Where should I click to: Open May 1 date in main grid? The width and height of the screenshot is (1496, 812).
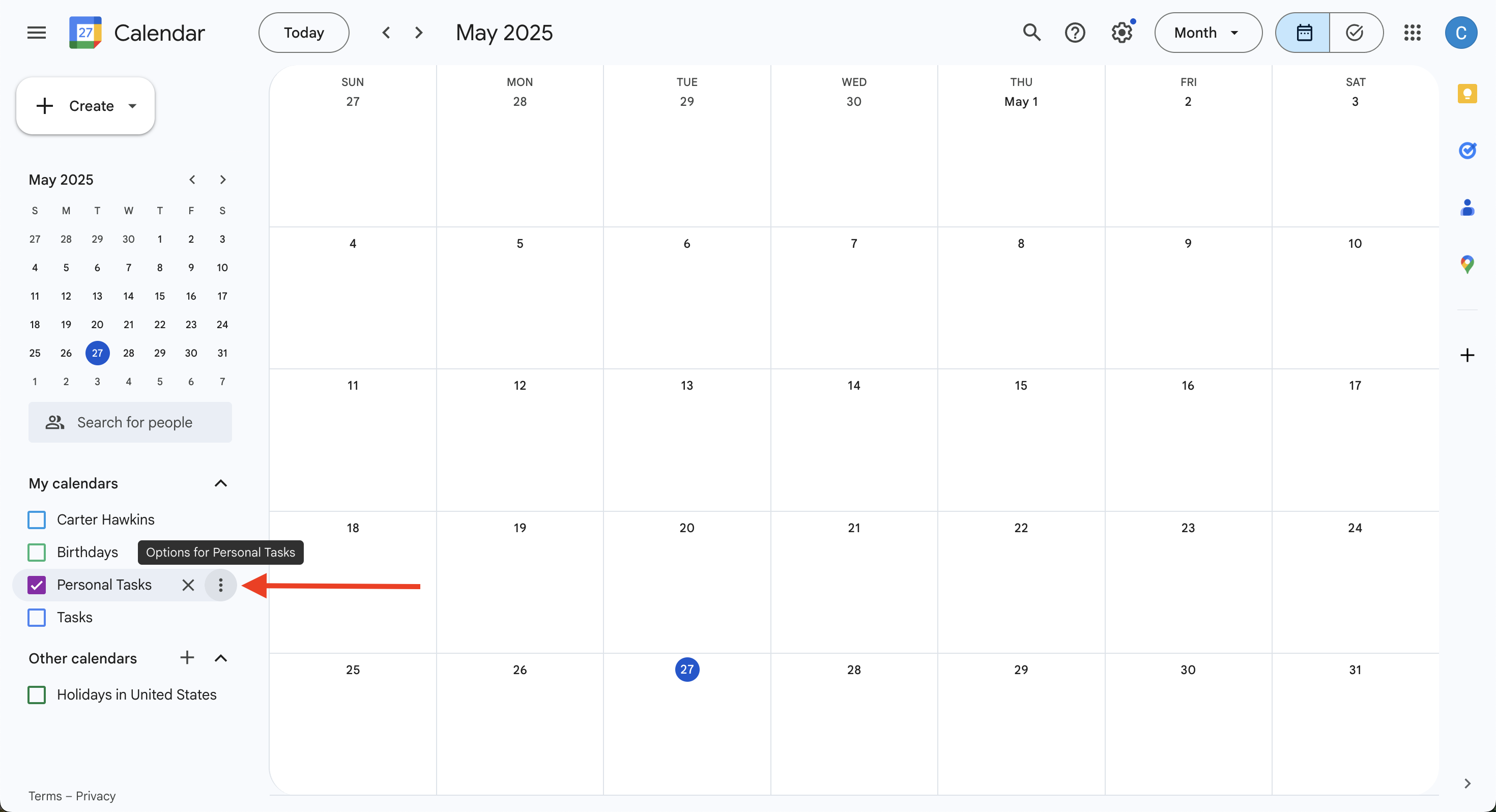1021,102
